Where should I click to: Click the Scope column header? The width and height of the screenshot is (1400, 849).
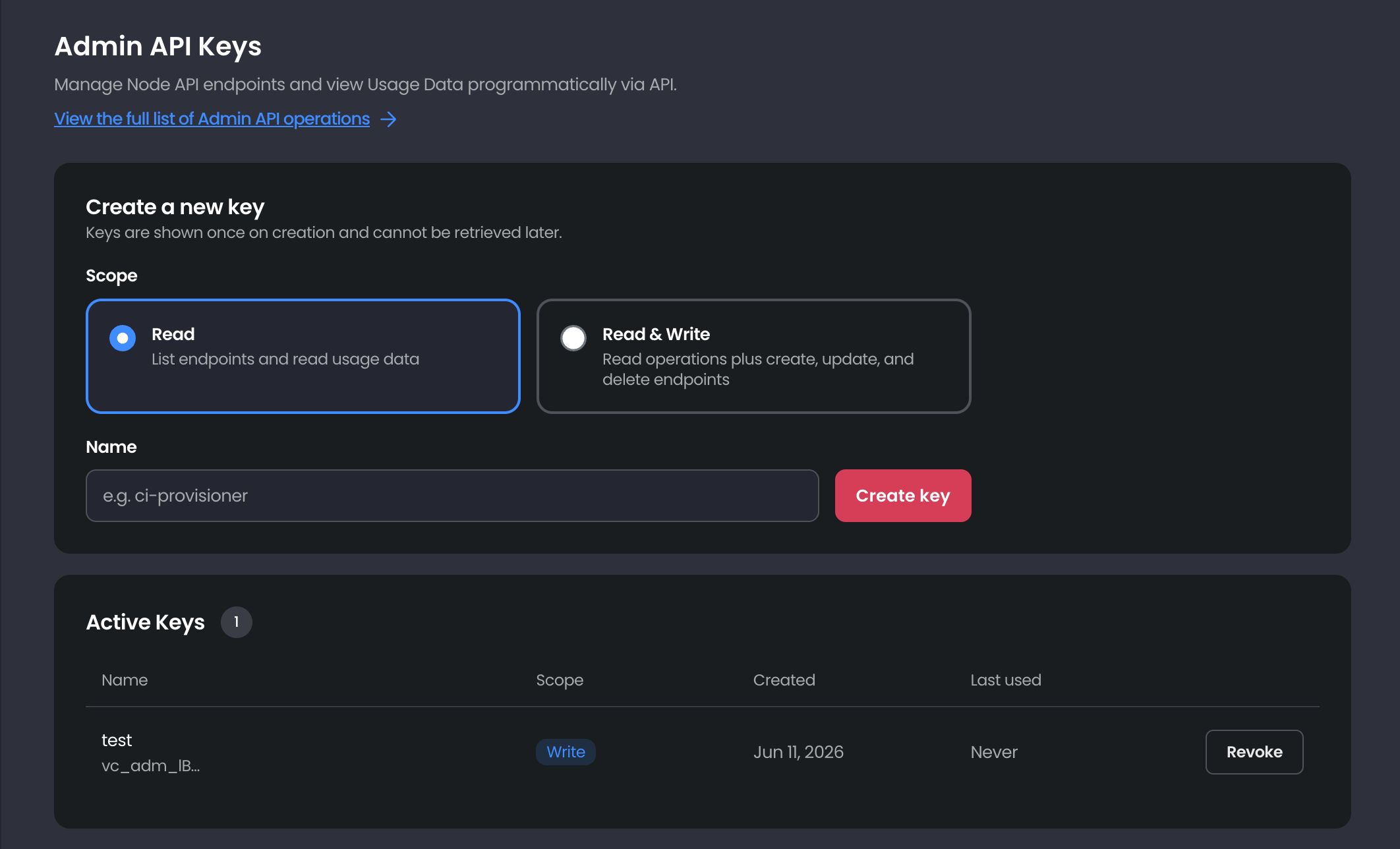[560, 680]
